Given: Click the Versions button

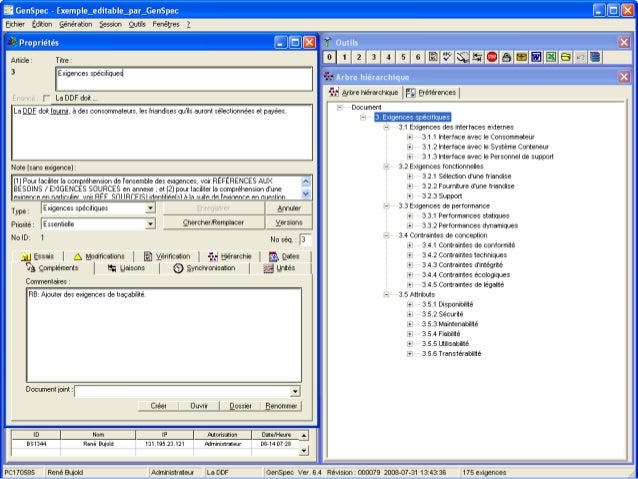Looking at the screenshot, I should (x=289, y=223).
